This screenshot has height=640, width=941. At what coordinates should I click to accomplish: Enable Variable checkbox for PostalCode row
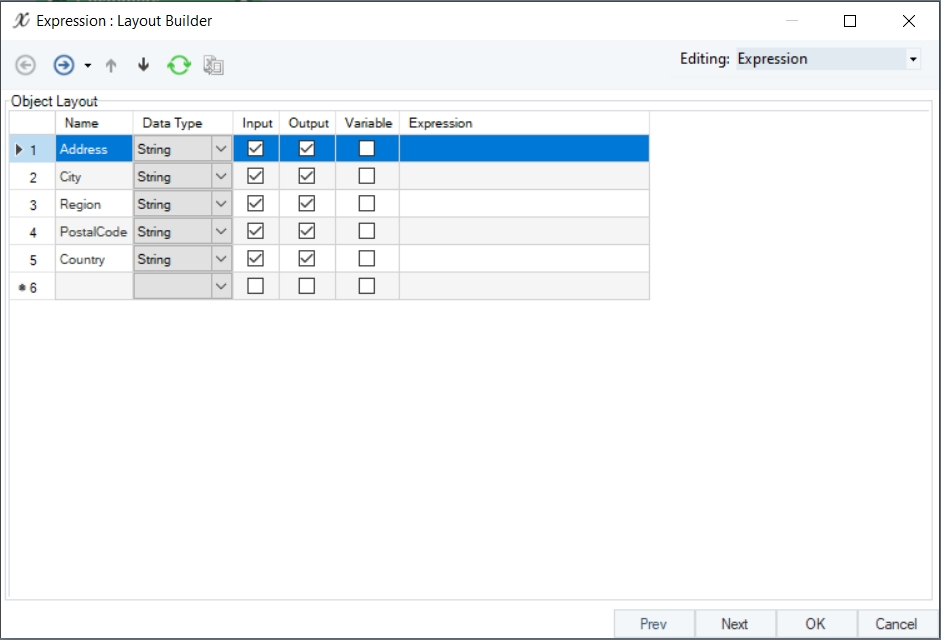(x=367, y=231)
